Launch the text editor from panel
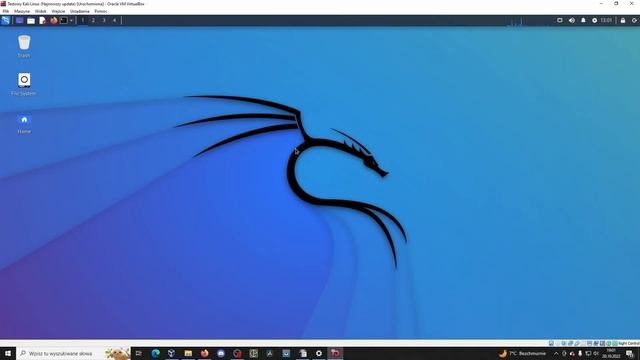This screenshot has height=360, width=640. pyautogui.click(x=42, y=20)
